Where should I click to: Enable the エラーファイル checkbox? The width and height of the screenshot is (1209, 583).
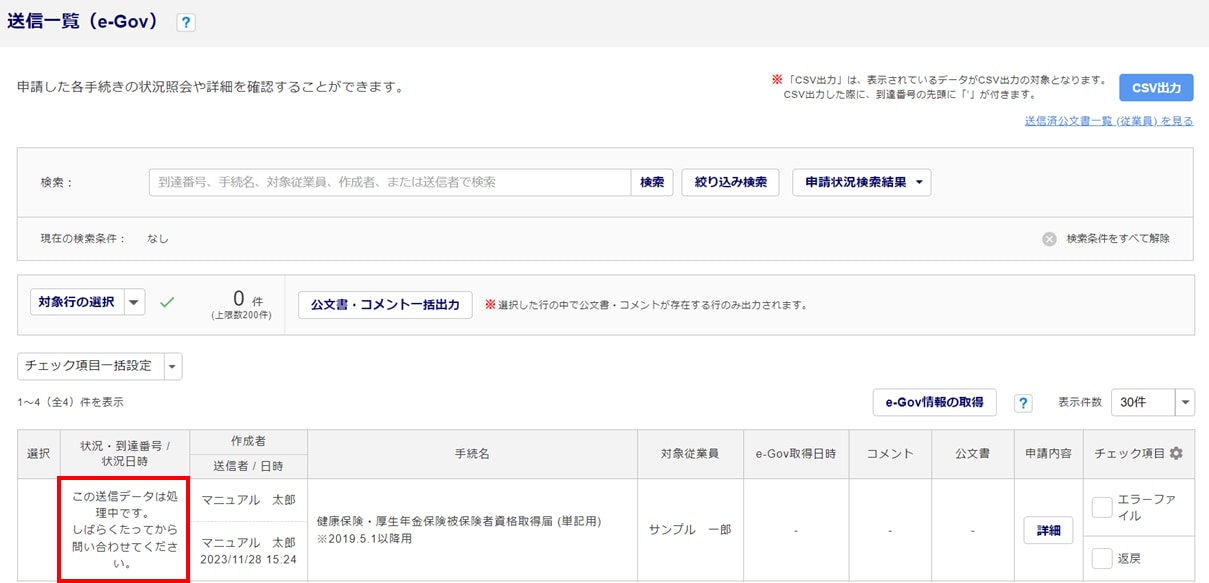pos(1102,508)
